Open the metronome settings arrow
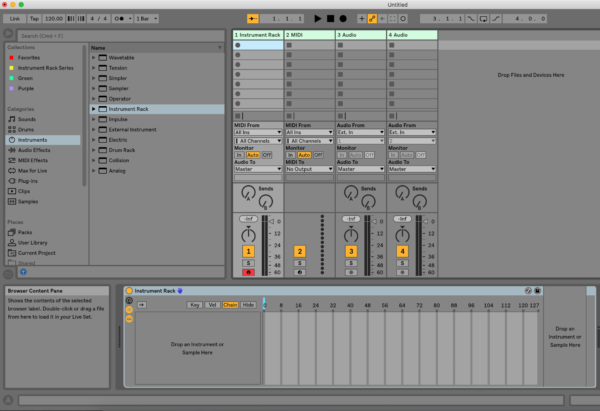The height and width of the screenshot is (411, 600). click(x=130, y=18)
